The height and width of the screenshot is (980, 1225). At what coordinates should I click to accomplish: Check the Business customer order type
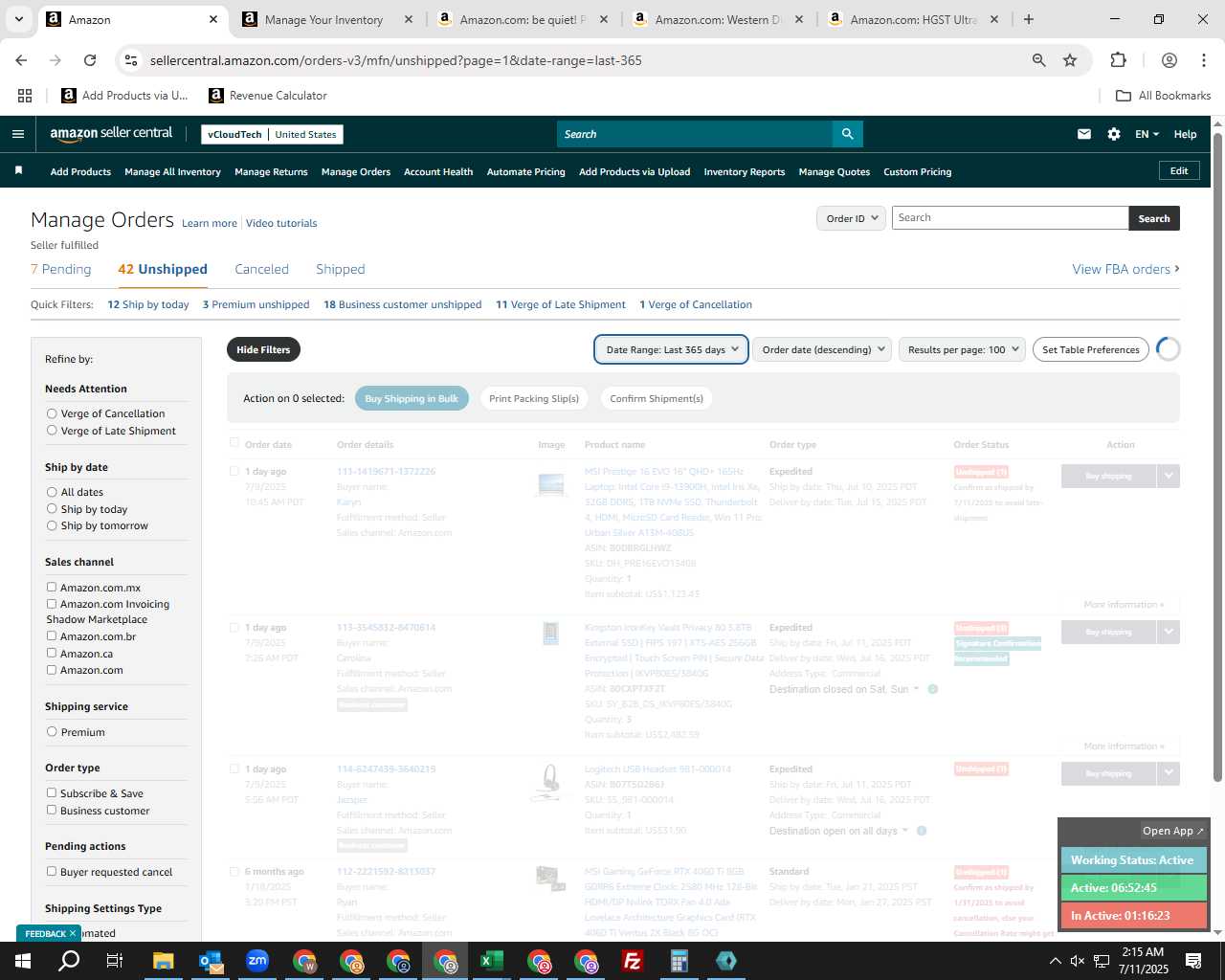pyautogui.click(x=52, y=811)
